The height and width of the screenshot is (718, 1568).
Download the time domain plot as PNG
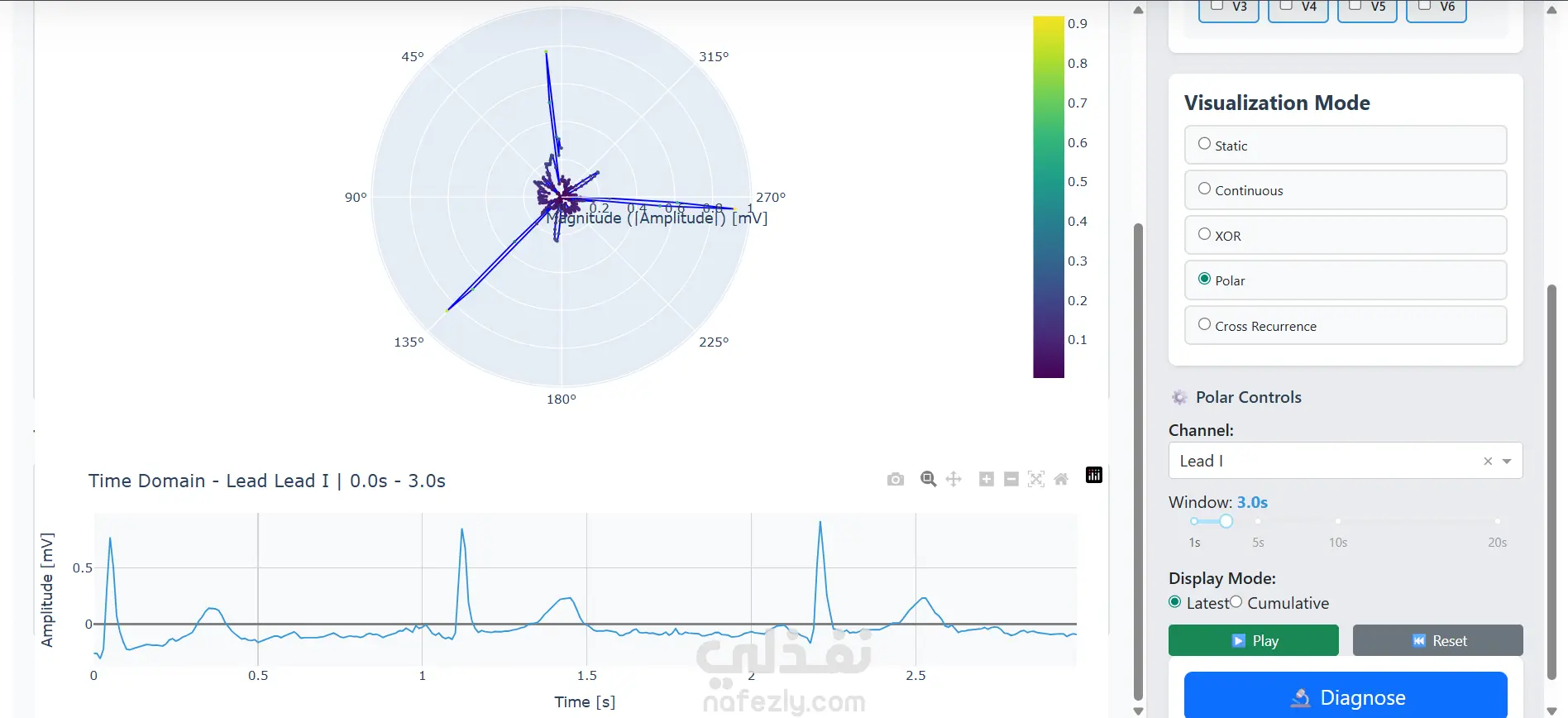pos(895,479)
